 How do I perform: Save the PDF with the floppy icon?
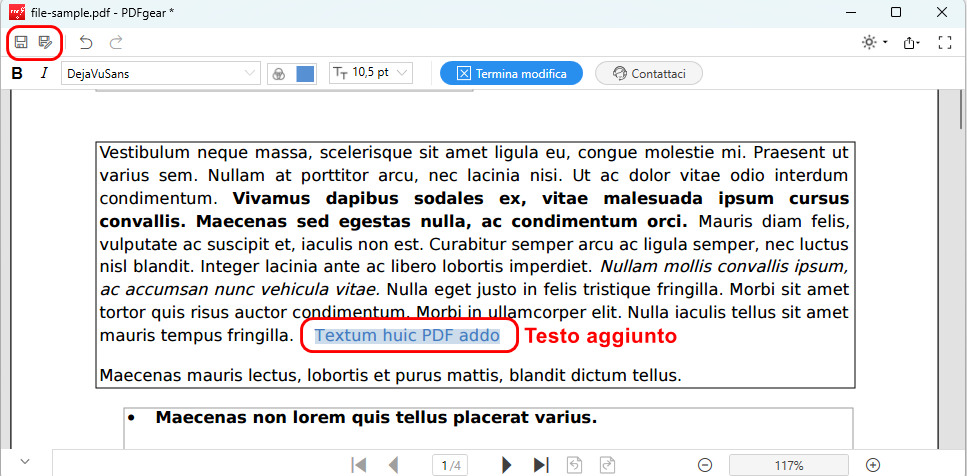(22, 43)
